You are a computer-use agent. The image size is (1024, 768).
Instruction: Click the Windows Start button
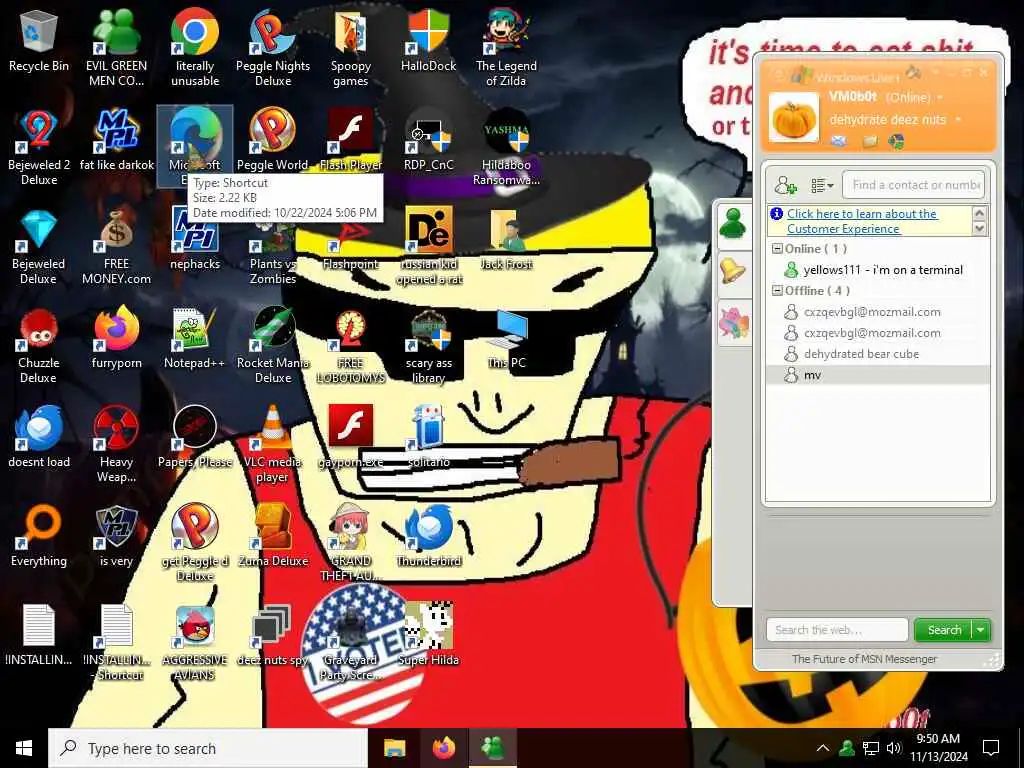point(24,748)
